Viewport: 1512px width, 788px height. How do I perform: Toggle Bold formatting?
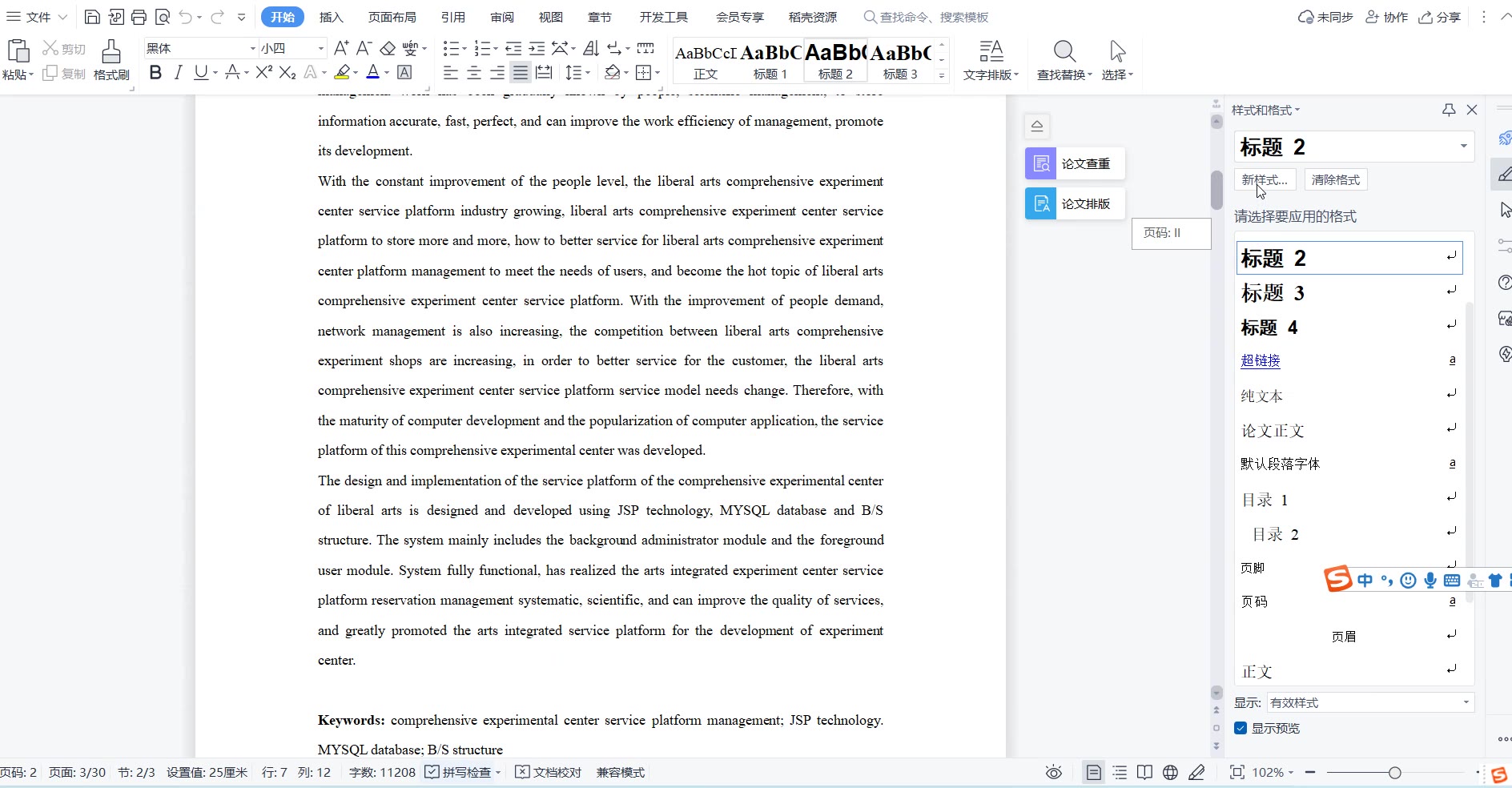pyautogui.click(x=155, y=73)
